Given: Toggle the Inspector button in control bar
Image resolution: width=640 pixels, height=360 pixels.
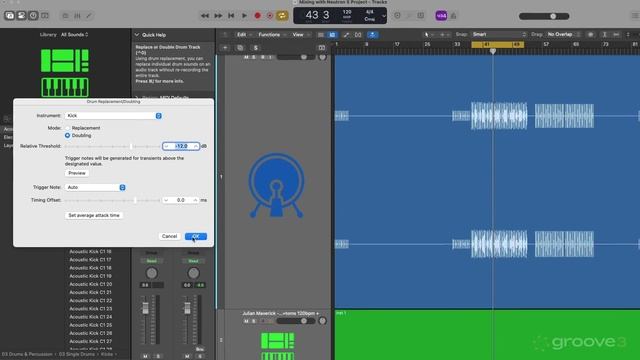Looking at the screenshot, I should (22, 16).
